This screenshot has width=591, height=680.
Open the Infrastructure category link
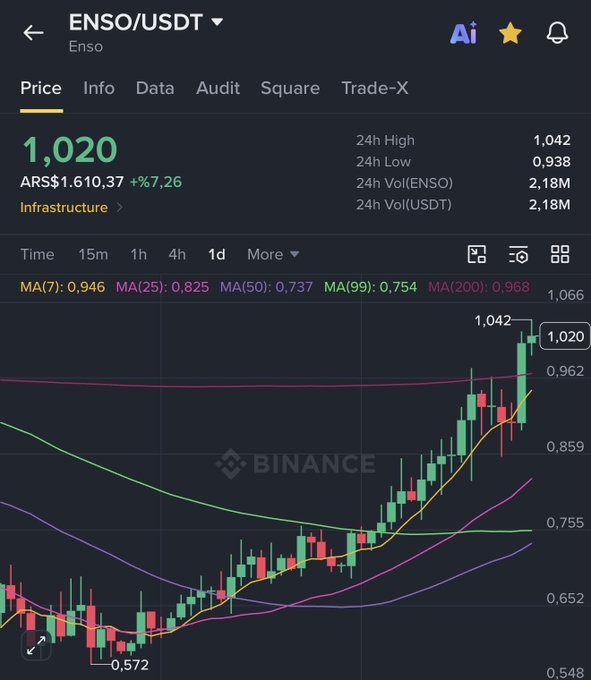click(x=64, y=208)
